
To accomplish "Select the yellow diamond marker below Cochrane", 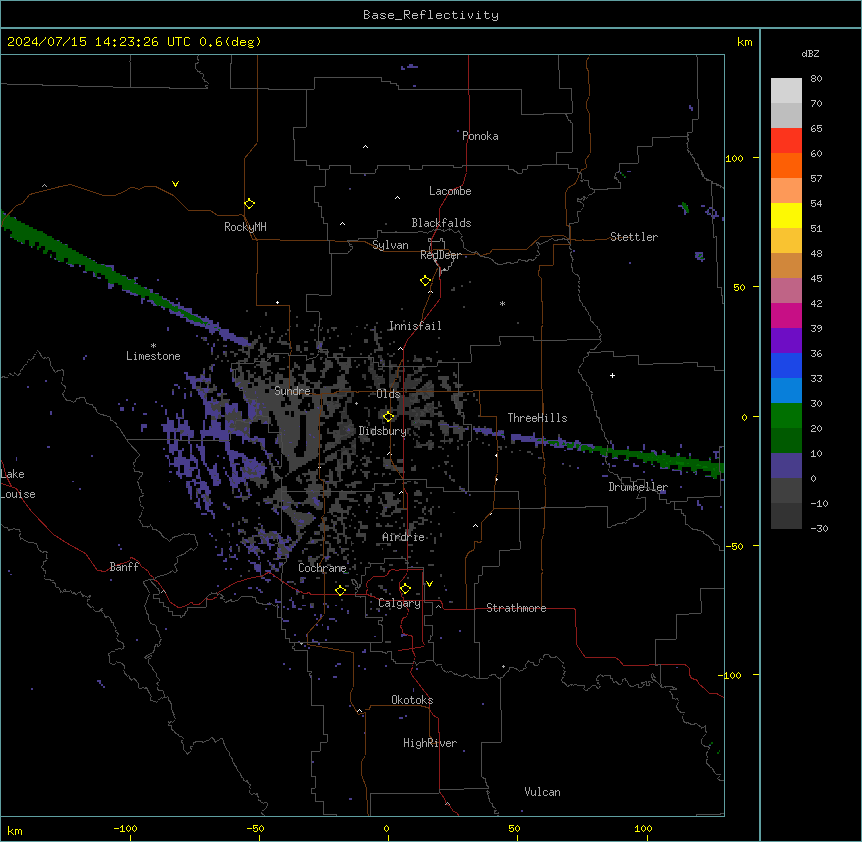I will tap(340, 590).
